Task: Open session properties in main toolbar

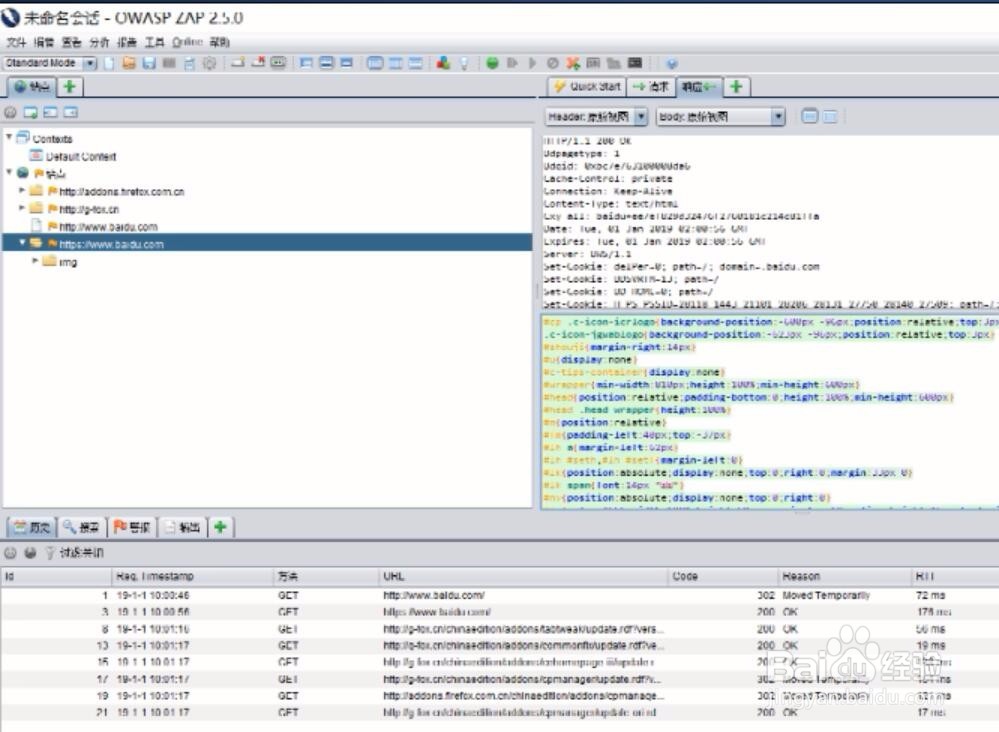Action: [x=189, y=63]
